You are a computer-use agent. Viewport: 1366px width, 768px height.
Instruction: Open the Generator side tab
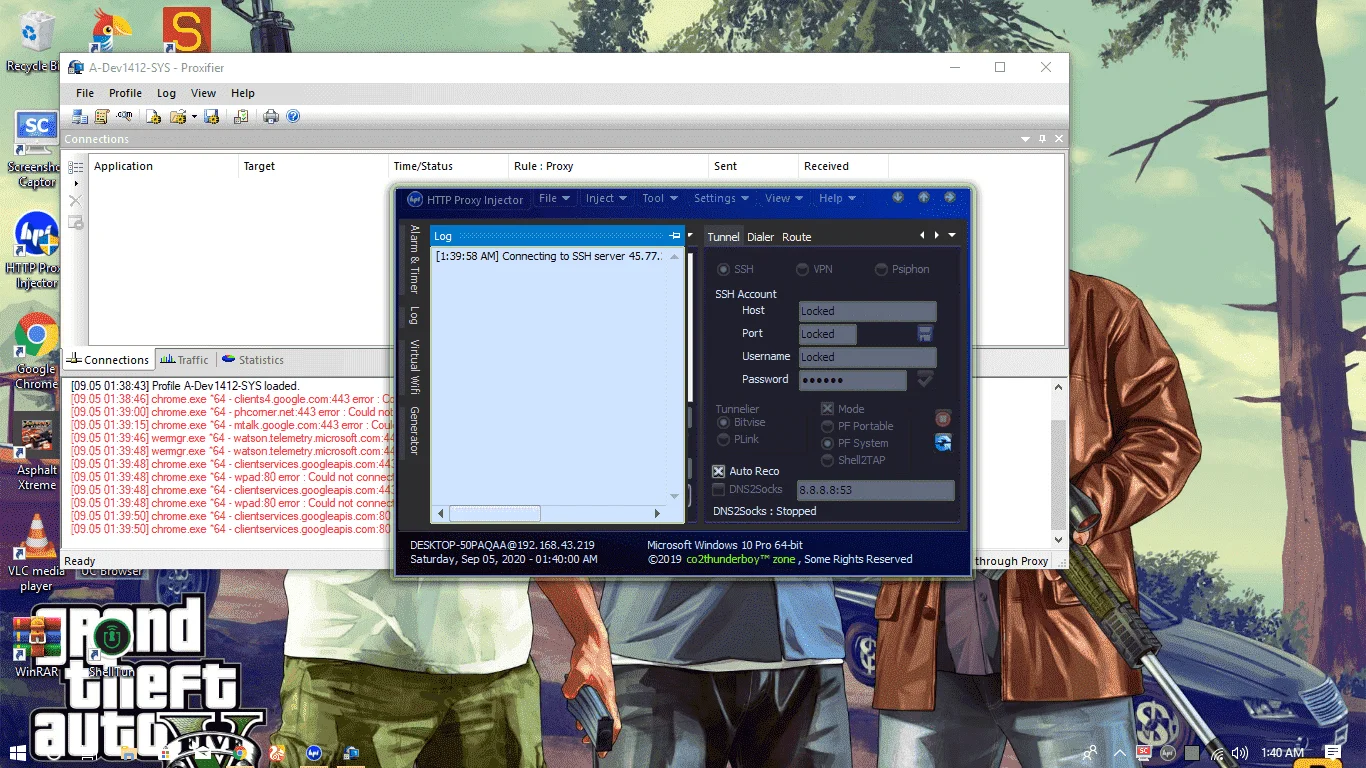414,431
